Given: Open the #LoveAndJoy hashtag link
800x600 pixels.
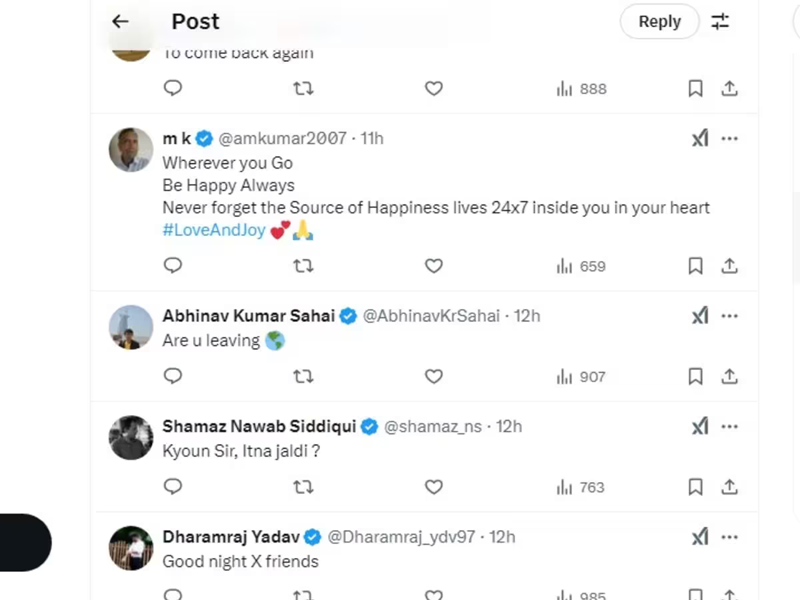Looking at the screenshot, I should pos(212,231).
